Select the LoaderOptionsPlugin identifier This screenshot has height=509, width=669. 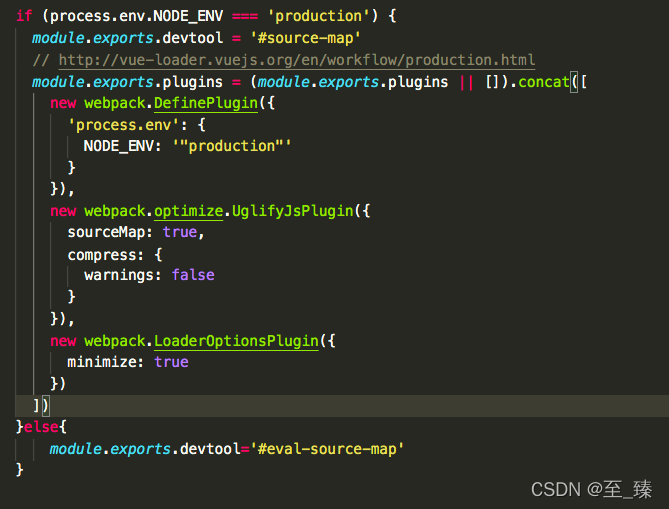236,341
